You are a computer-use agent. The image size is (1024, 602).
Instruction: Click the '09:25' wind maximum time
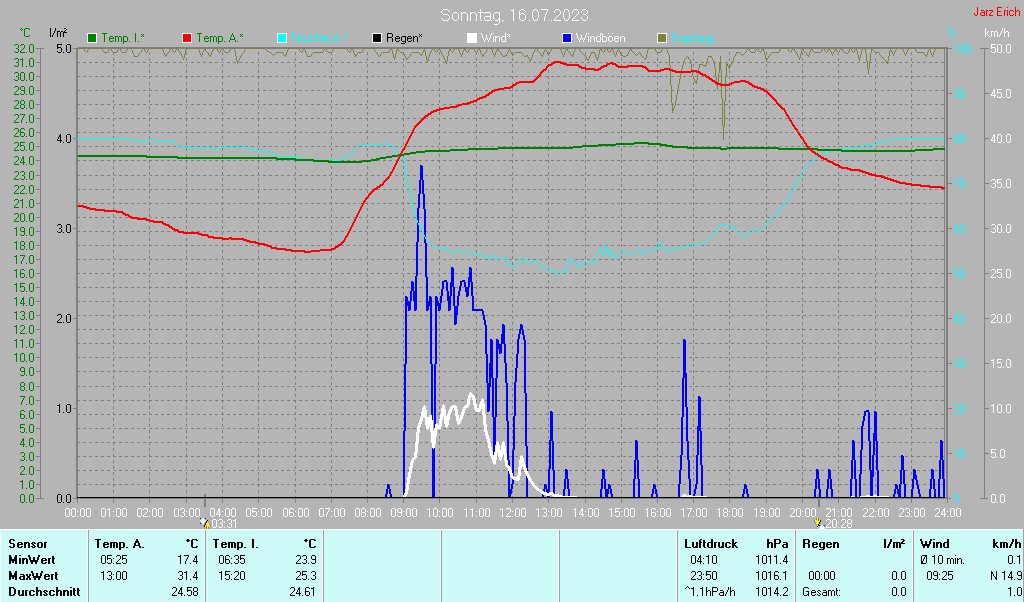940,577
